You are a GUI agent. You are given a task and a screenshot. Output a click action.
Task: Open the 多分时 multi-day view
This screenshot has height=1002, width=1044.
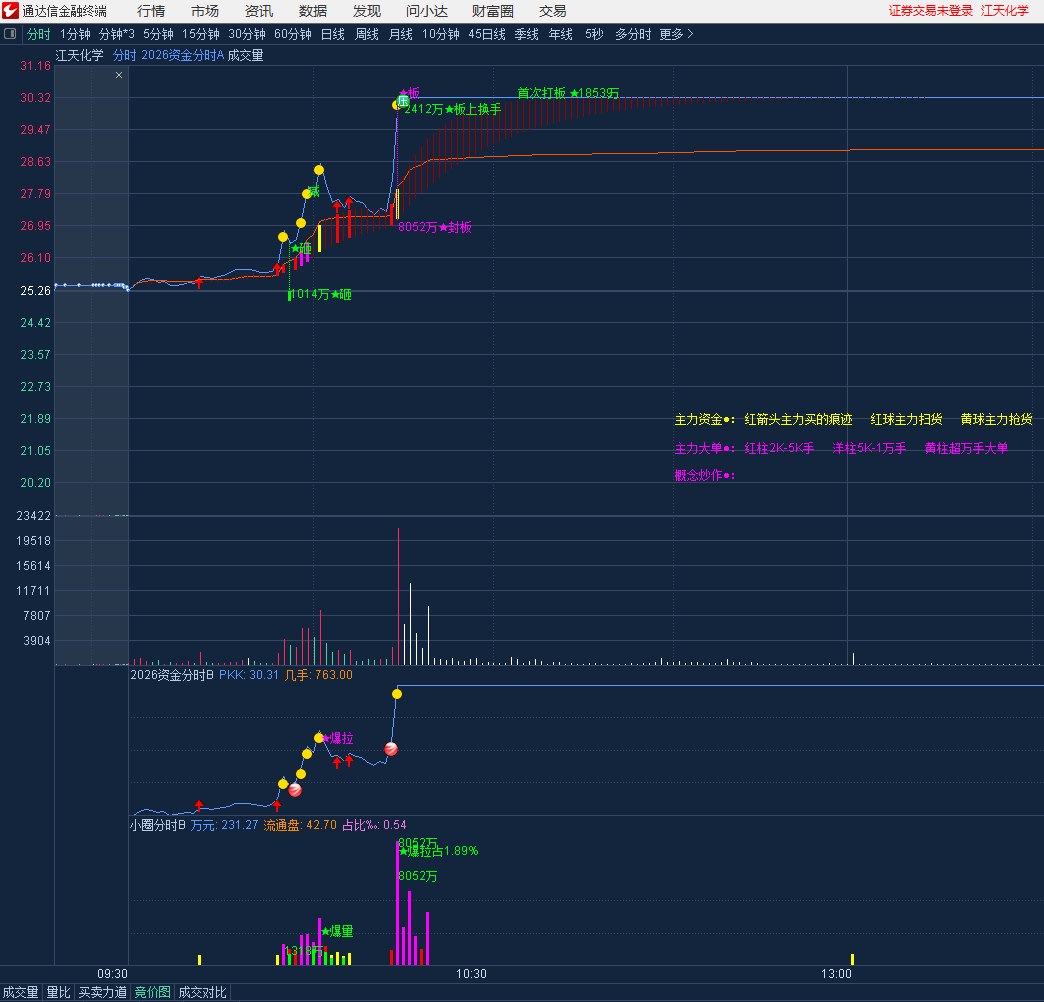(x=632, y=34)
